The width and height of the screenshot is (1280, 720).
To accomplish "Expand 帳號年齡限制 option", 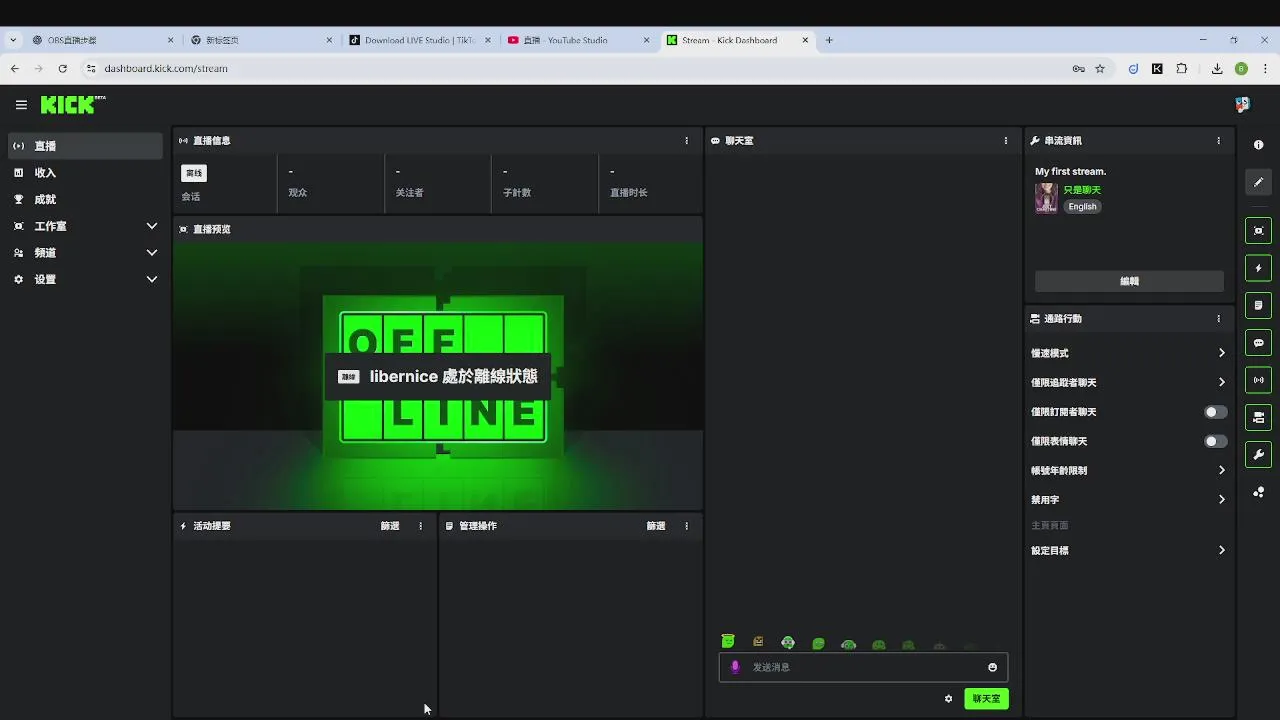I will [x=1128, y=470].
